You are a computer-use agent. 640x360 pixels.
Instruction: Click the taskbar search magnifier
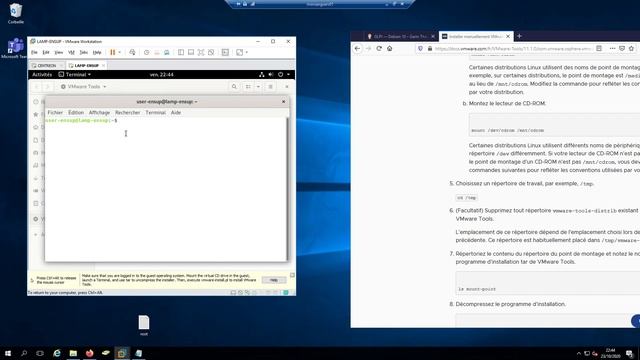coord(24,353)
